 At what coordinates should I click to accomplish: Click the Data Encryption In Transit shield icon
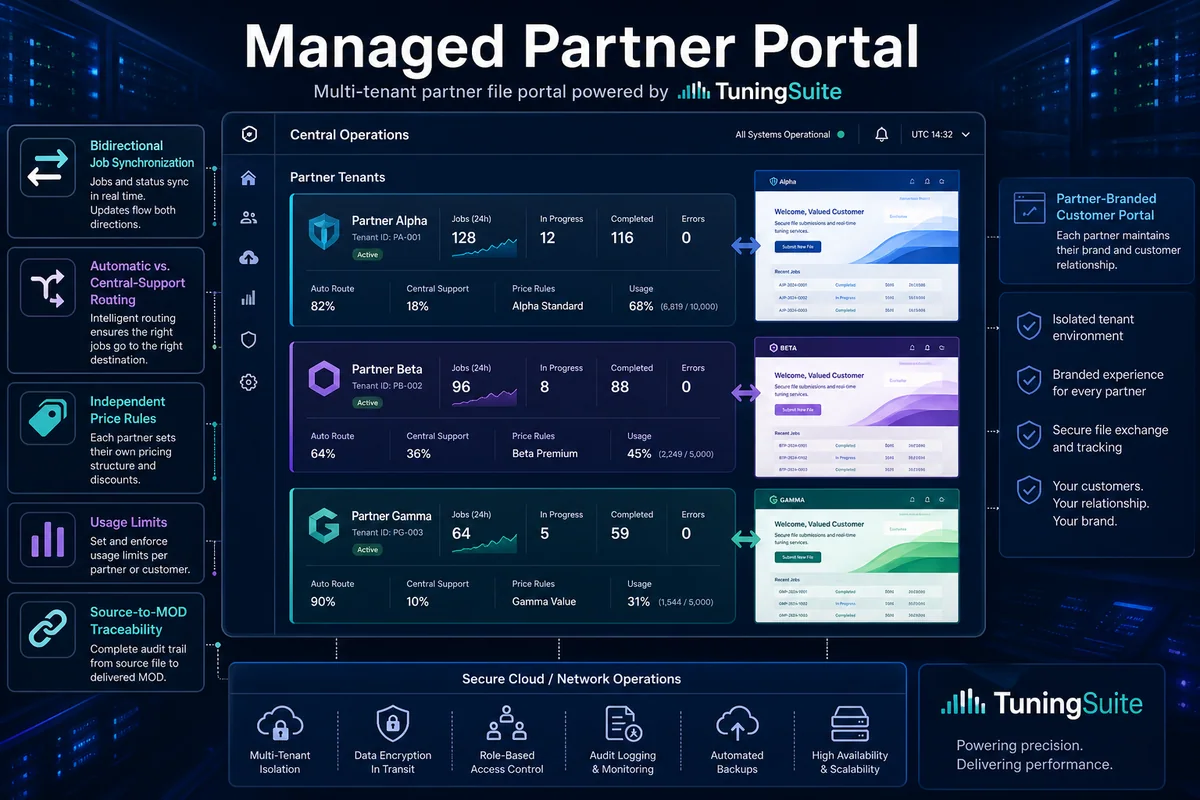click(392, 723)
